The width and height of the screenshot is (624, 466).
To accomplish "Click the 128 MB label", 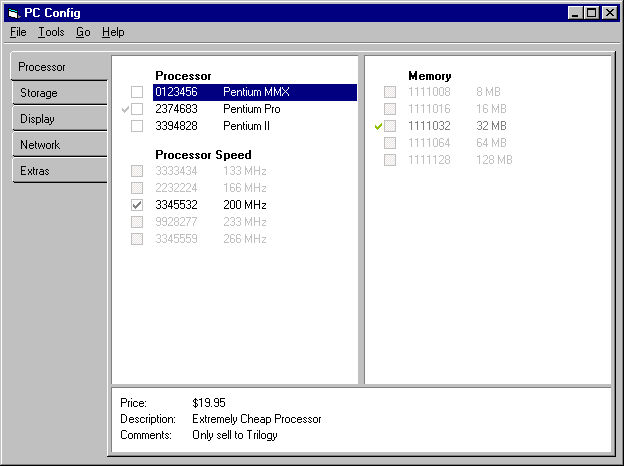I will coord(494,160).
